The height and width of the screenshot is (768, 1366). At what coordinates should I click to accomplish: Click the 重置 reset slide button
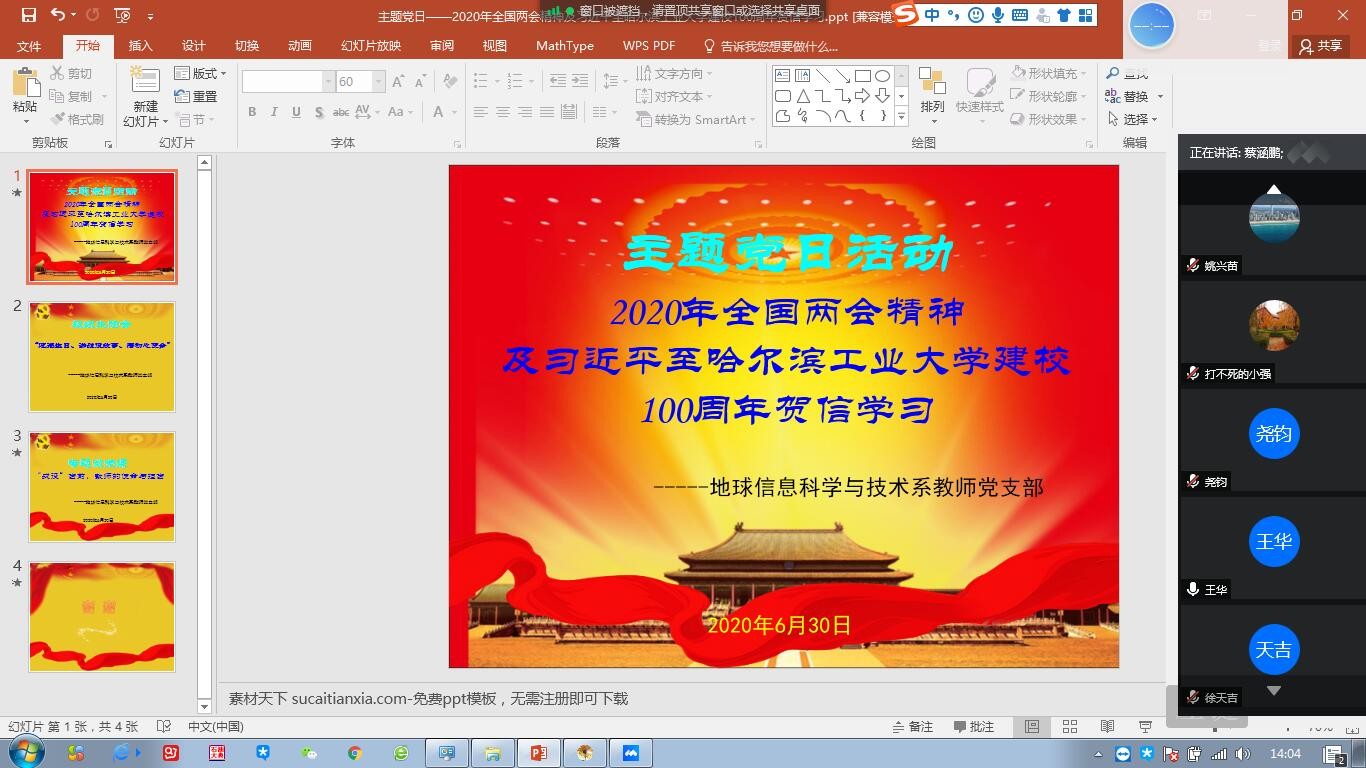196,96
